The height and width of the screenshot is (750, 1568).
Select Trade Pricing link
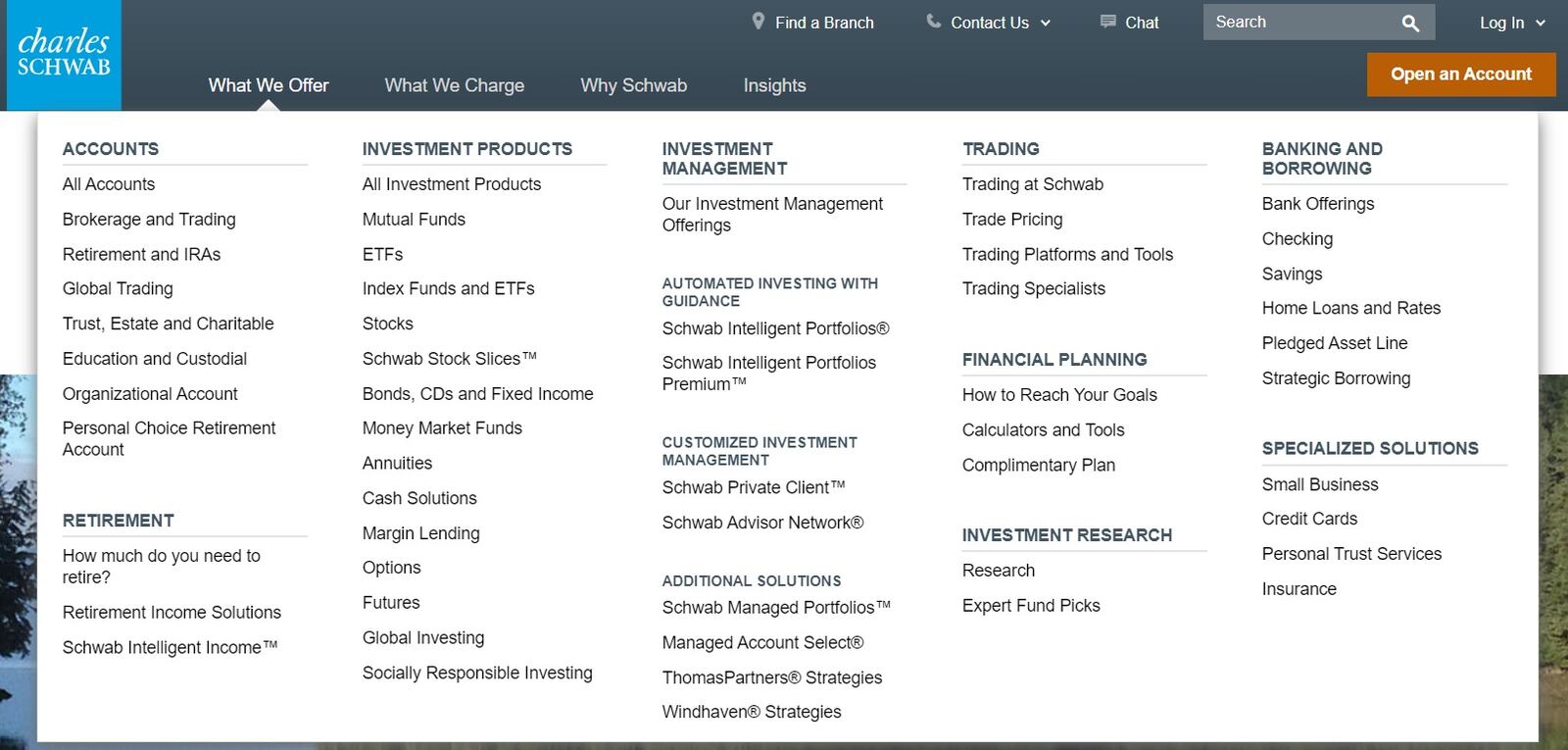coord(1012,220)
